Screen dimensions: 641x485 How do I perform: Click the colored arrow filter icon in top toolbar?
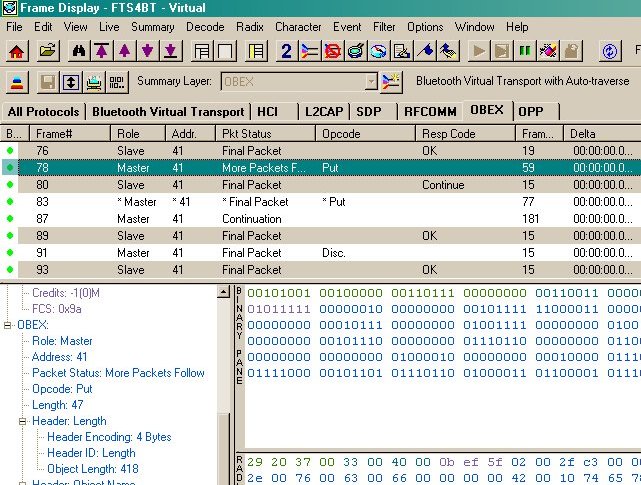309,51
